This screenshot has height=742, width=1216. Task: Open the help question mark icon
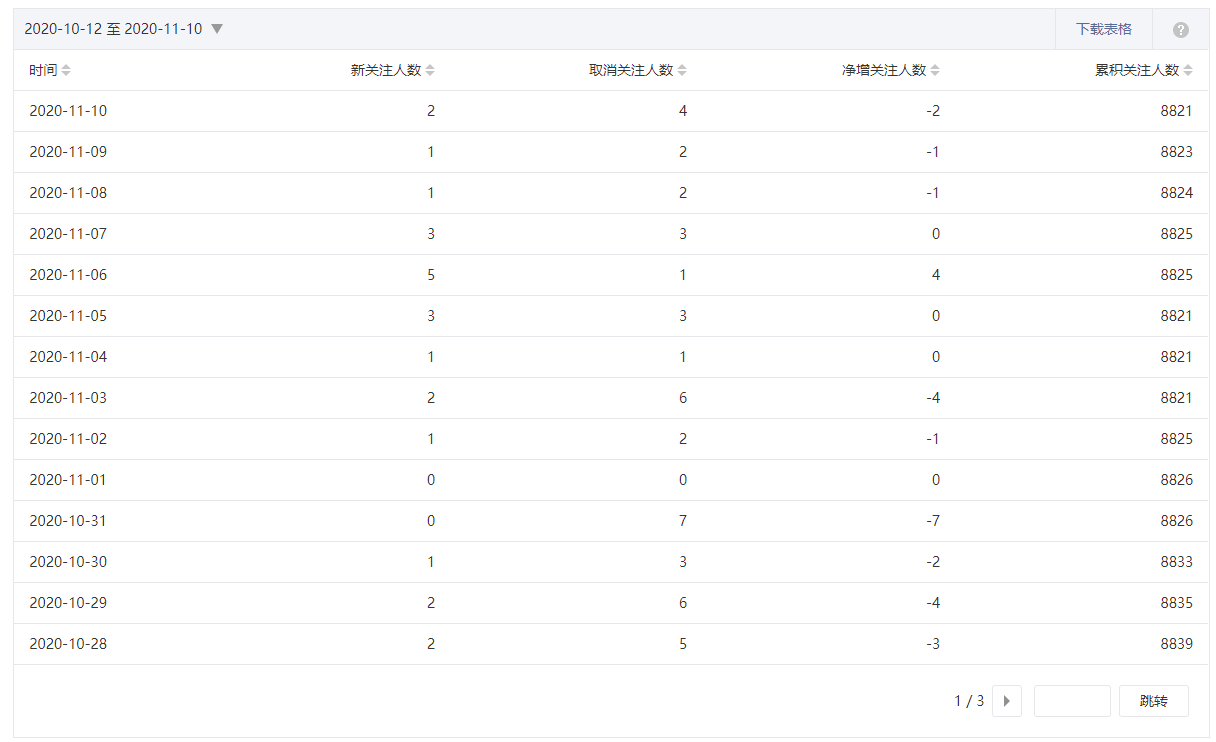1181,30
